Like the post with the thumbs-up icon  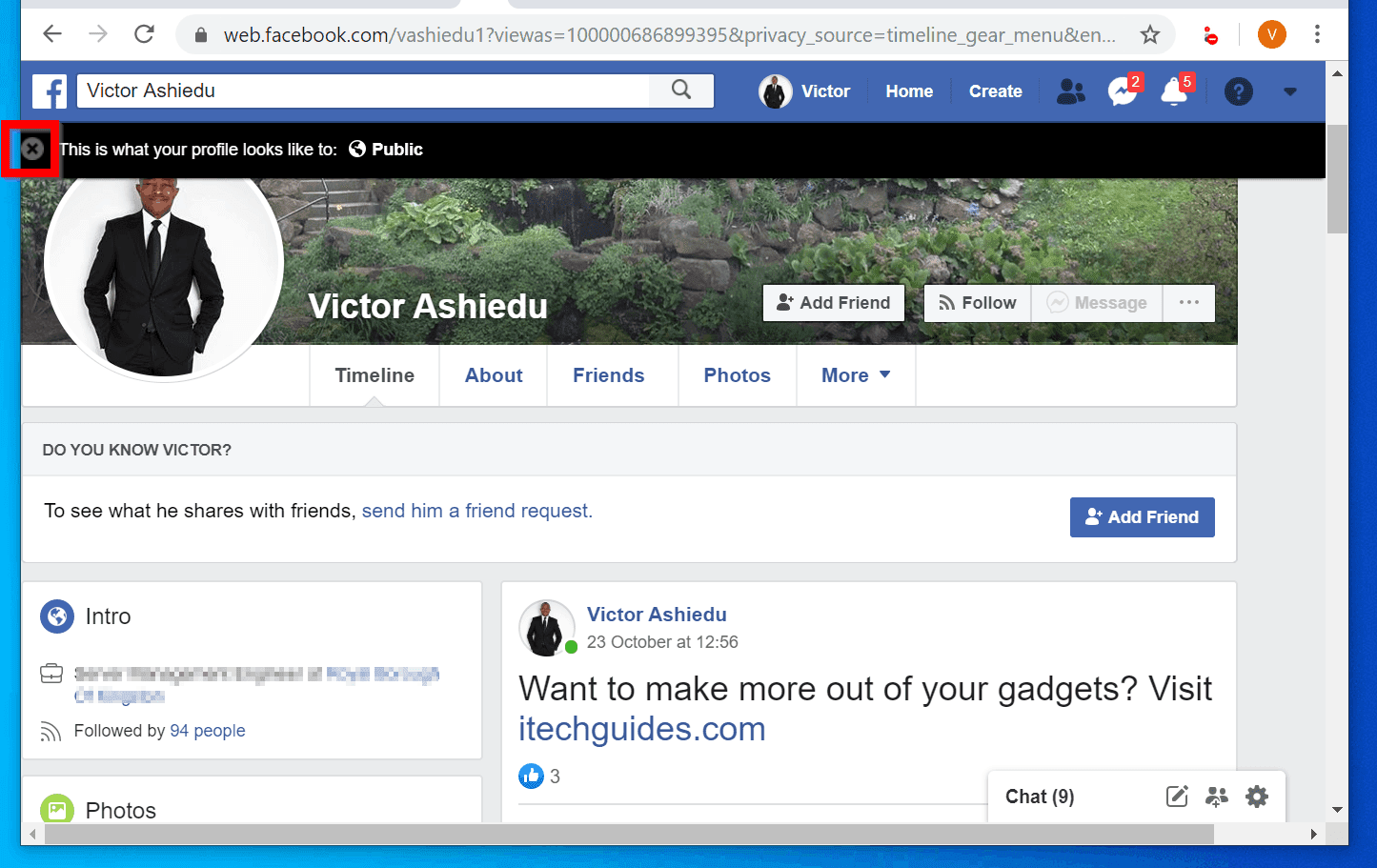[531, 776]
